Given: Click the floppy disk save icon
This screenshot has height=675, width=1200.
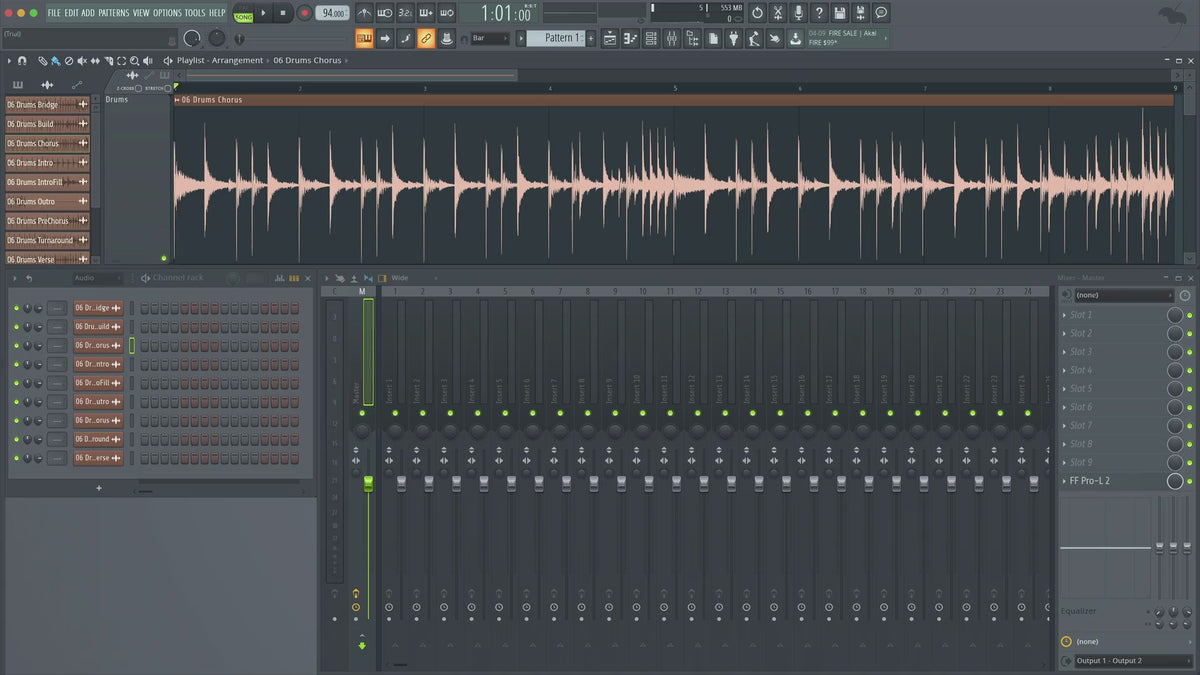Looking at the screenshot, I should [x=839, y=13].
